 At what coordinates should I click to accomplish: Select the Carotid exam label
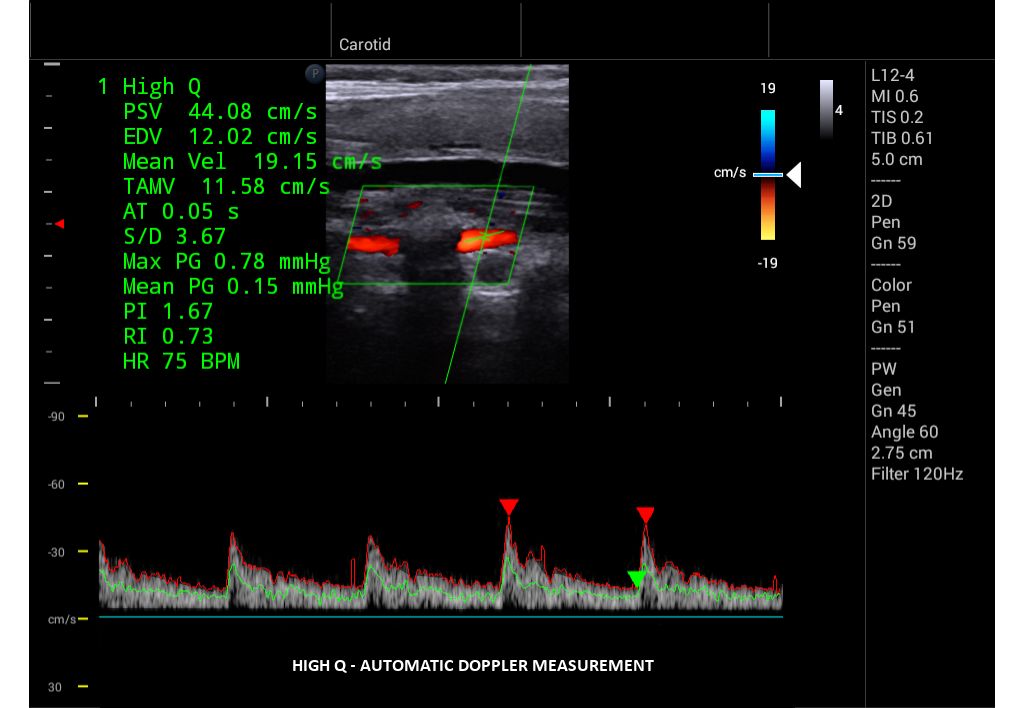click(364, 44)
